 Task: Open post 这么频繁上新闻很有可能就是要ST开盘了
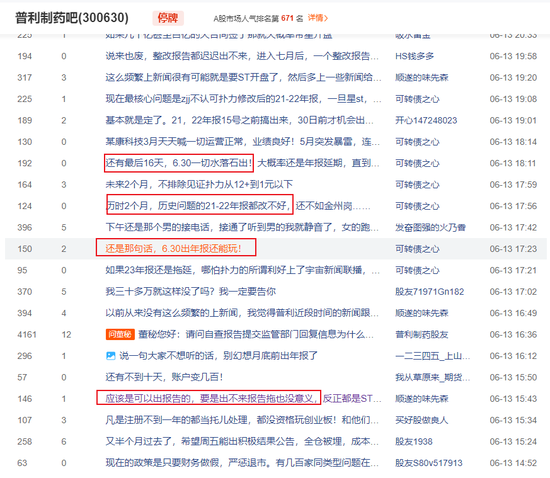[x=243, y=78]
